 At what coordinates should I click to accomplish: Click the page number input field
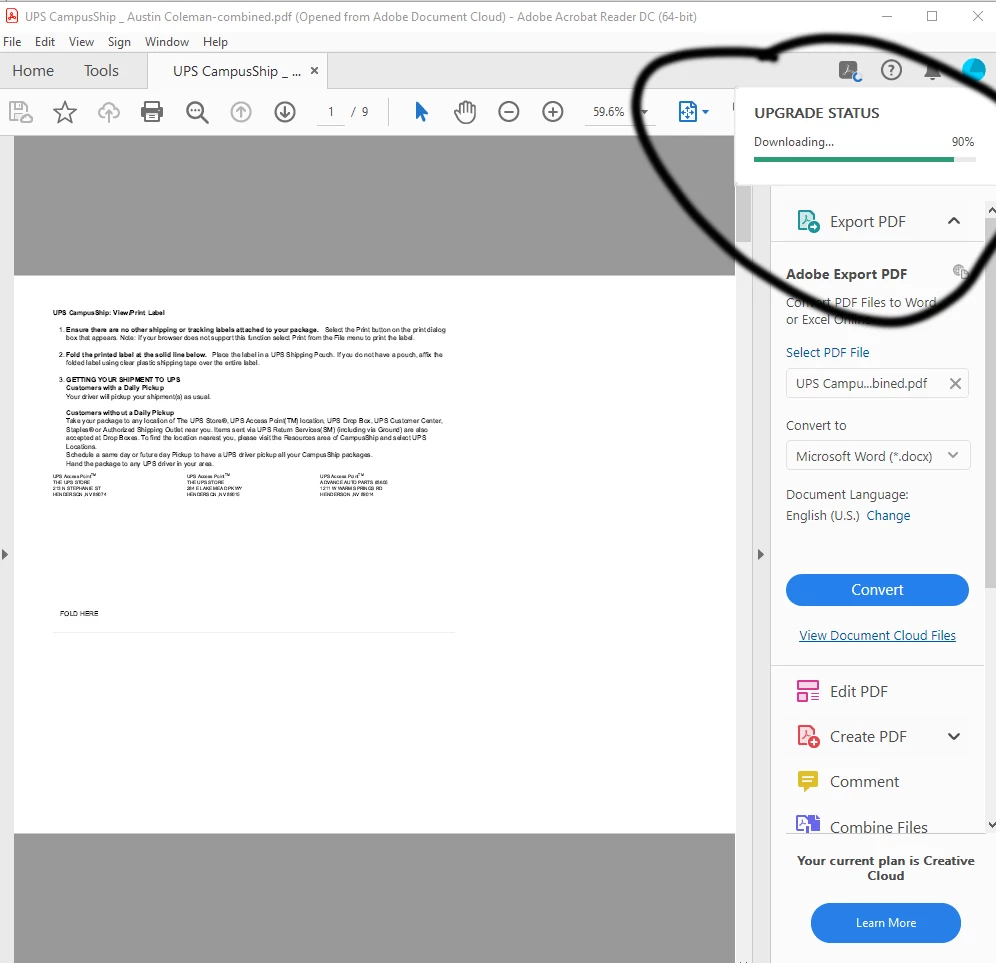tap(331, 112)
